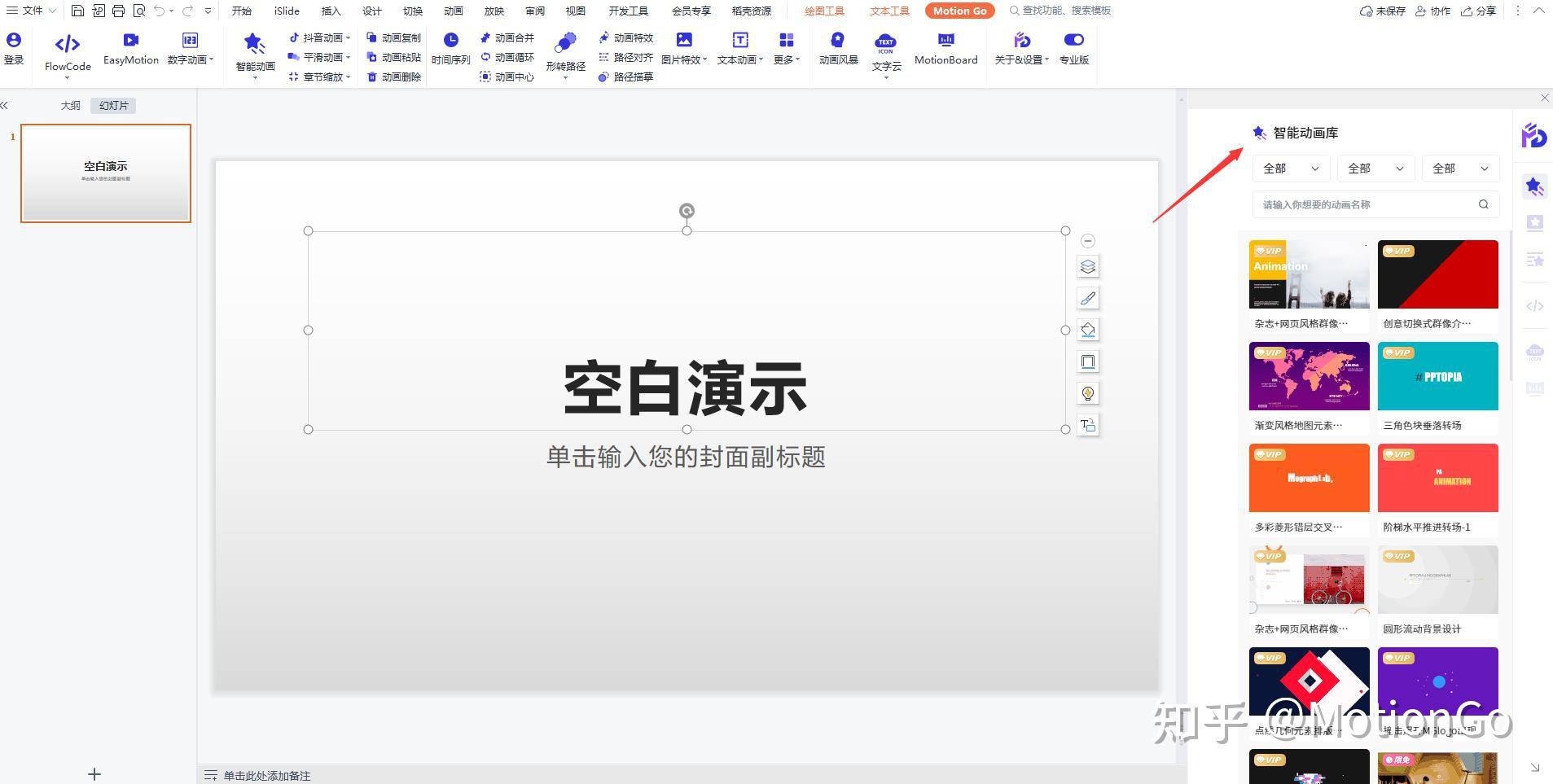
Task: Click the 路径对齐 path align icon
Action: coord(626,57)
